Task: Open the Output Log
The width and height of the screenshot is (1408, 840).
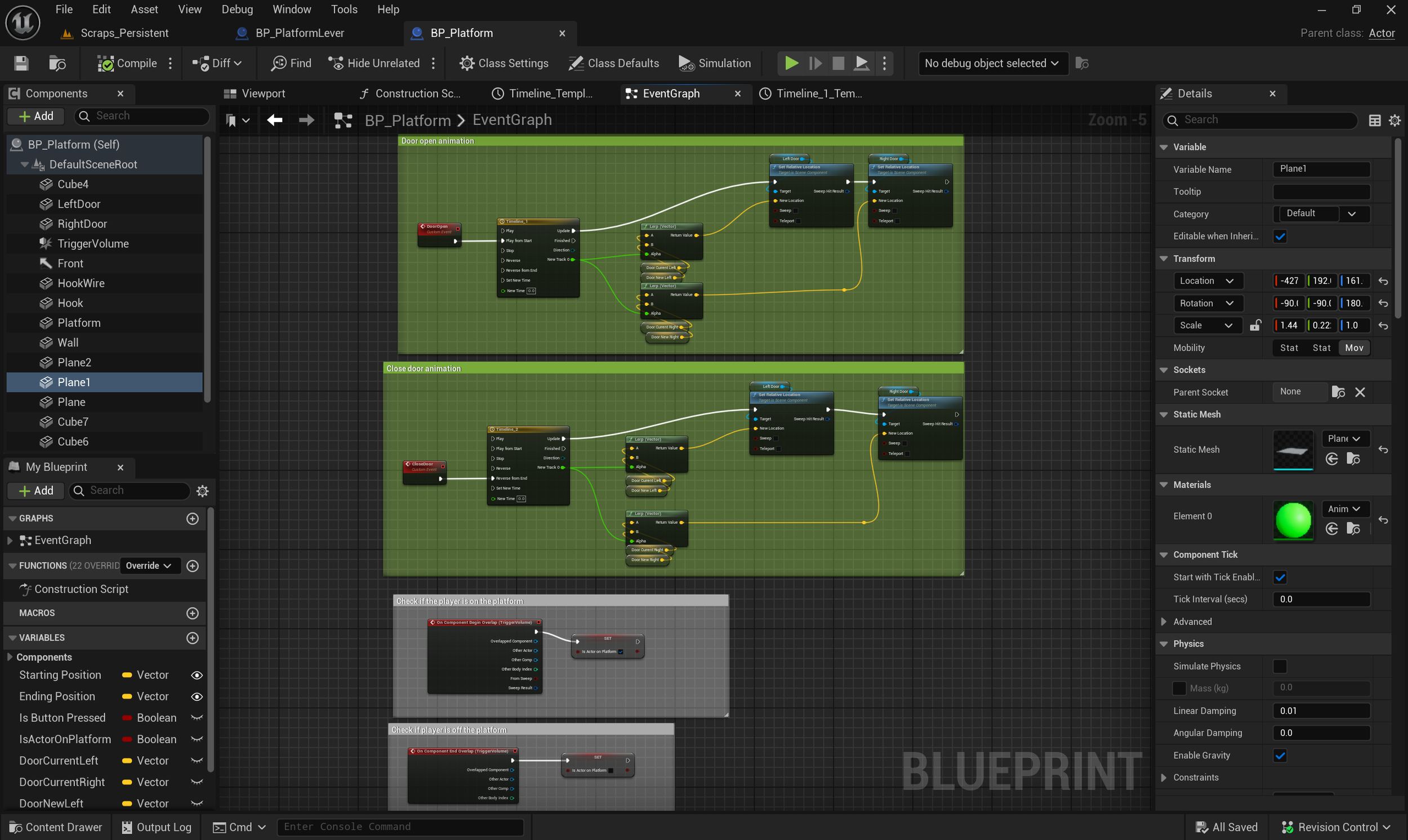Action: [157, 827]
